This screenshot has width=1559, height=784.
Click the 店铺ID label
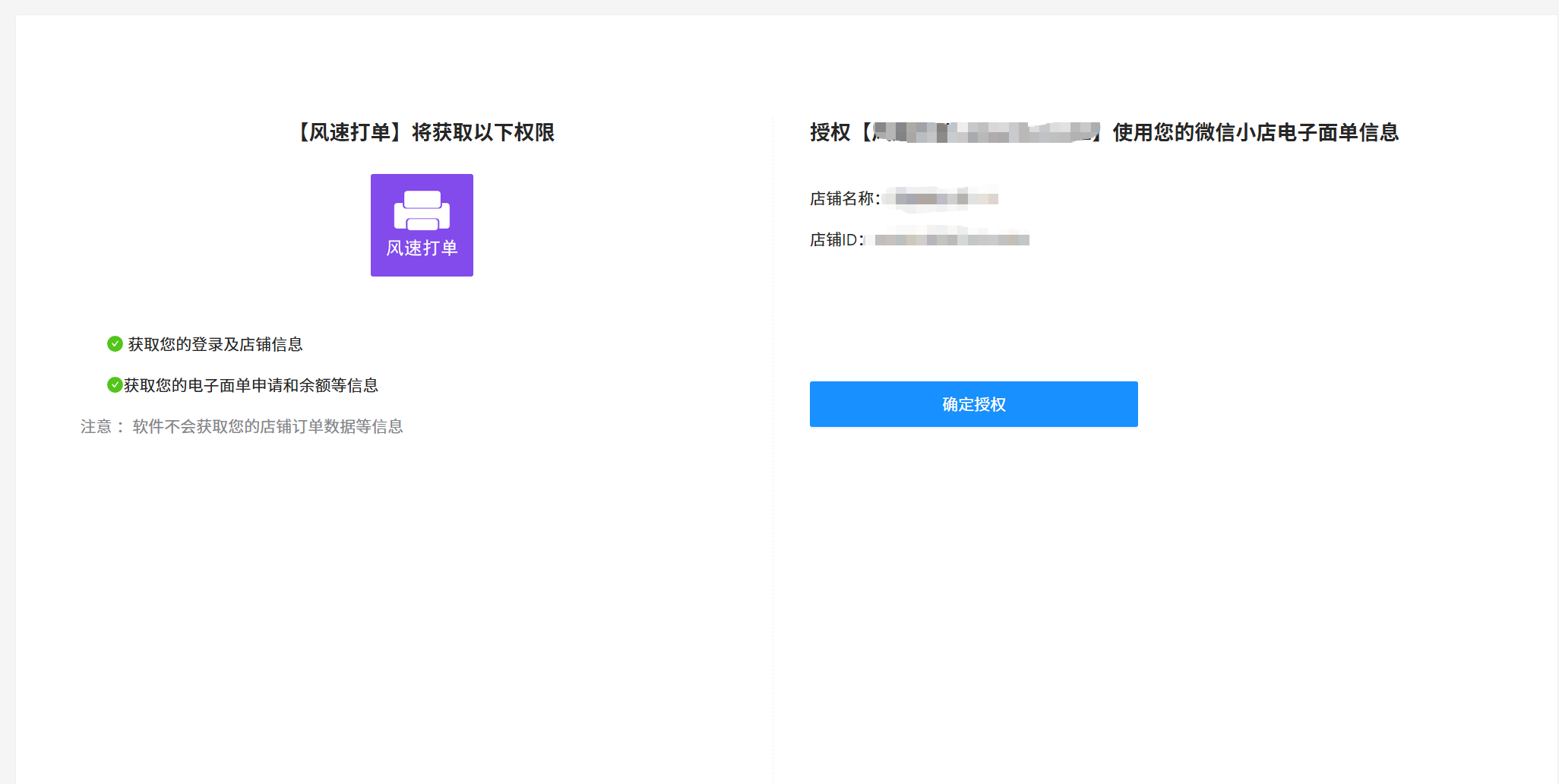pyautogui.click(x=836, y=239)
